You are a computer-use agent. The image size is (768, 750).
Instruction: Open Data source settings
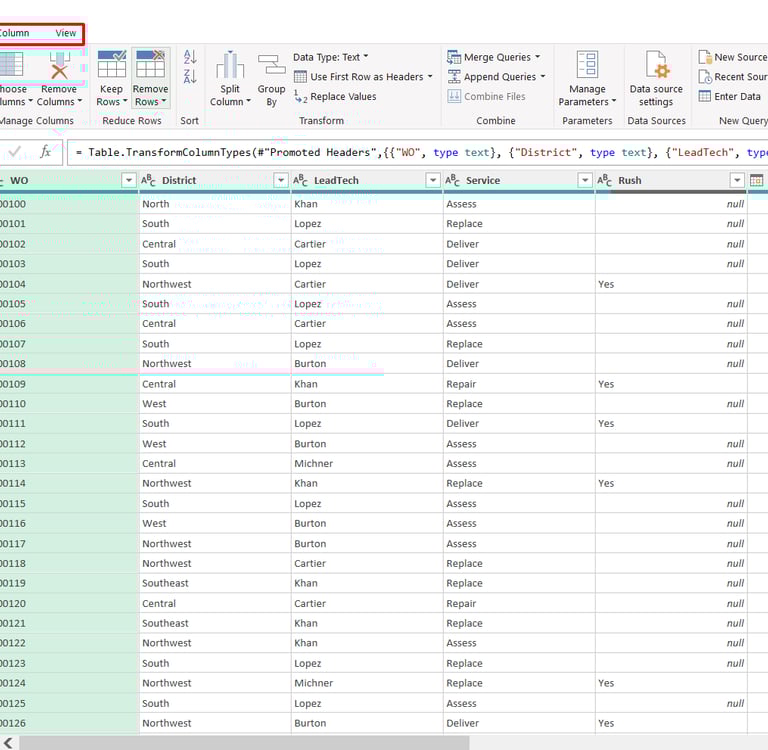click(x=656, y=67)
